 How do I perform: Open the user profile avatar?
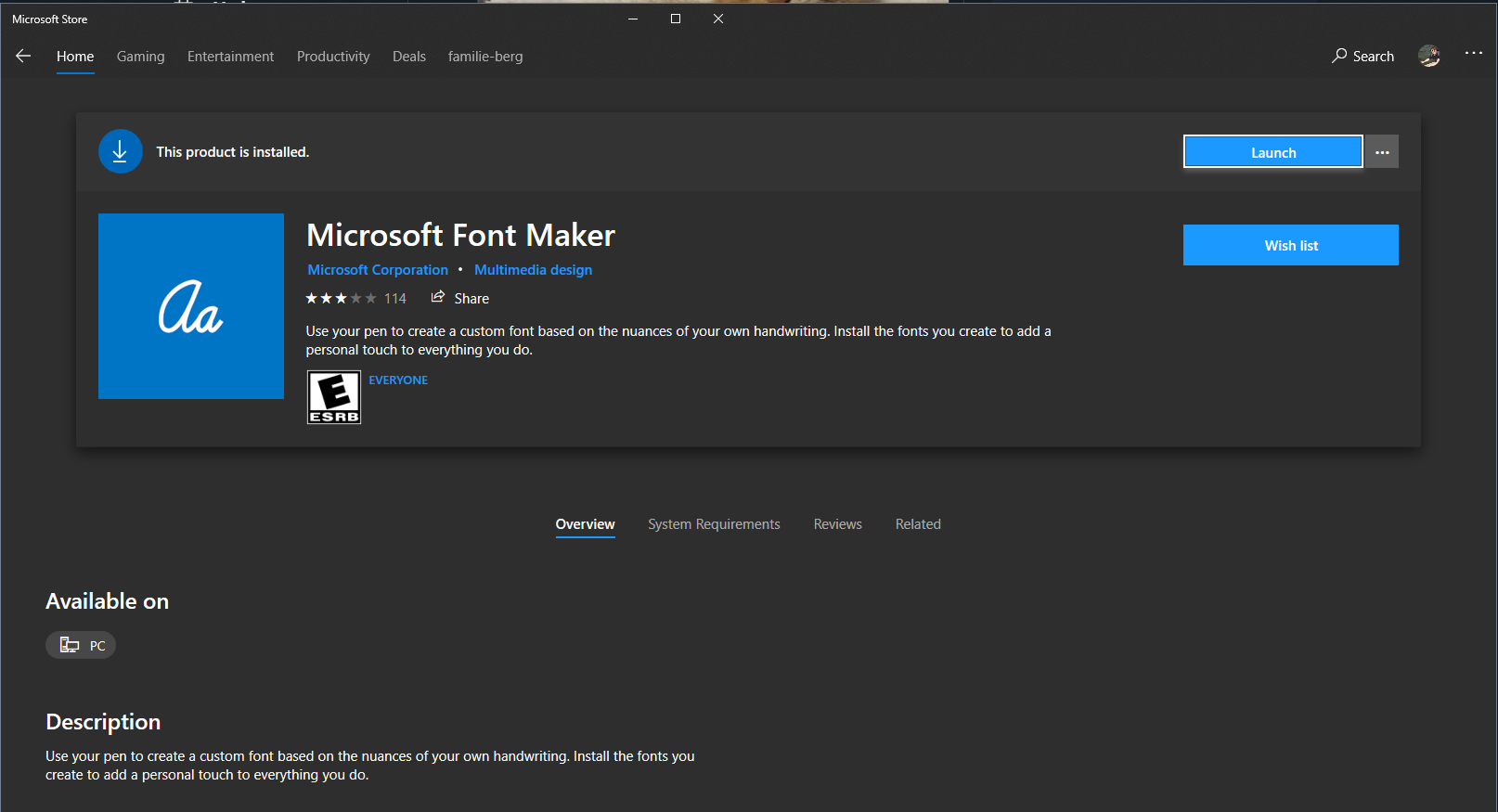pos(1429,57)
